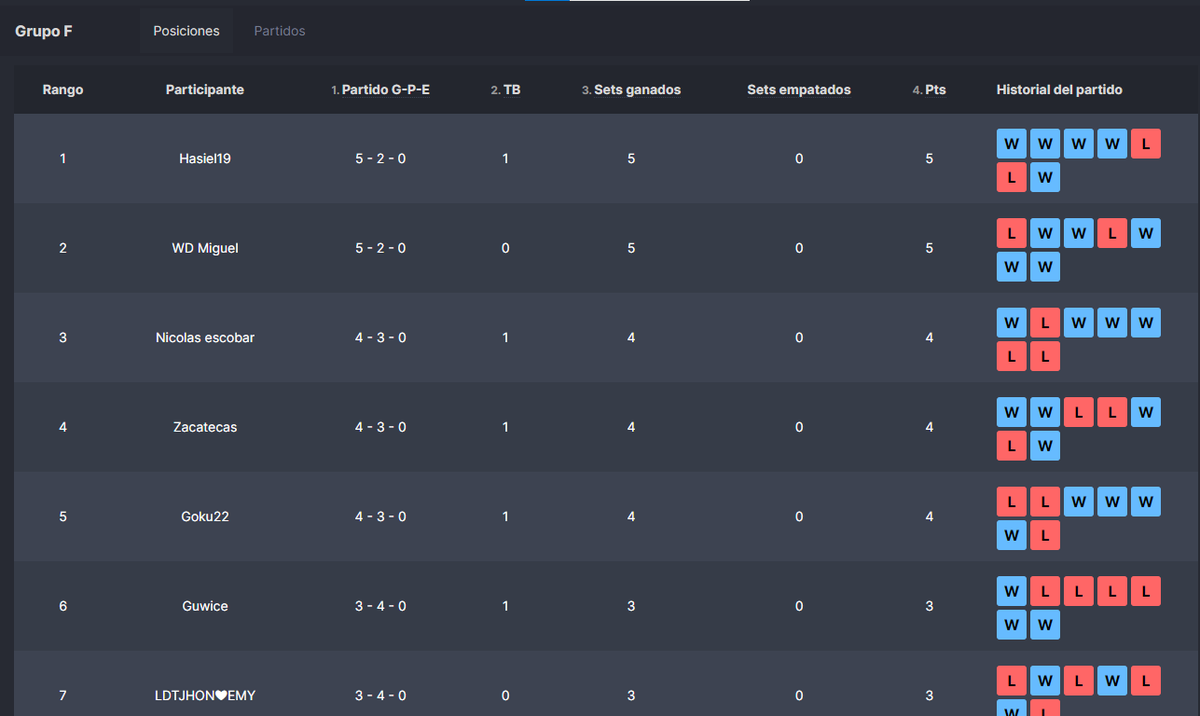Click the Participante column header
This screenshot has height=716, width=1200.
(x=205, y=90)
